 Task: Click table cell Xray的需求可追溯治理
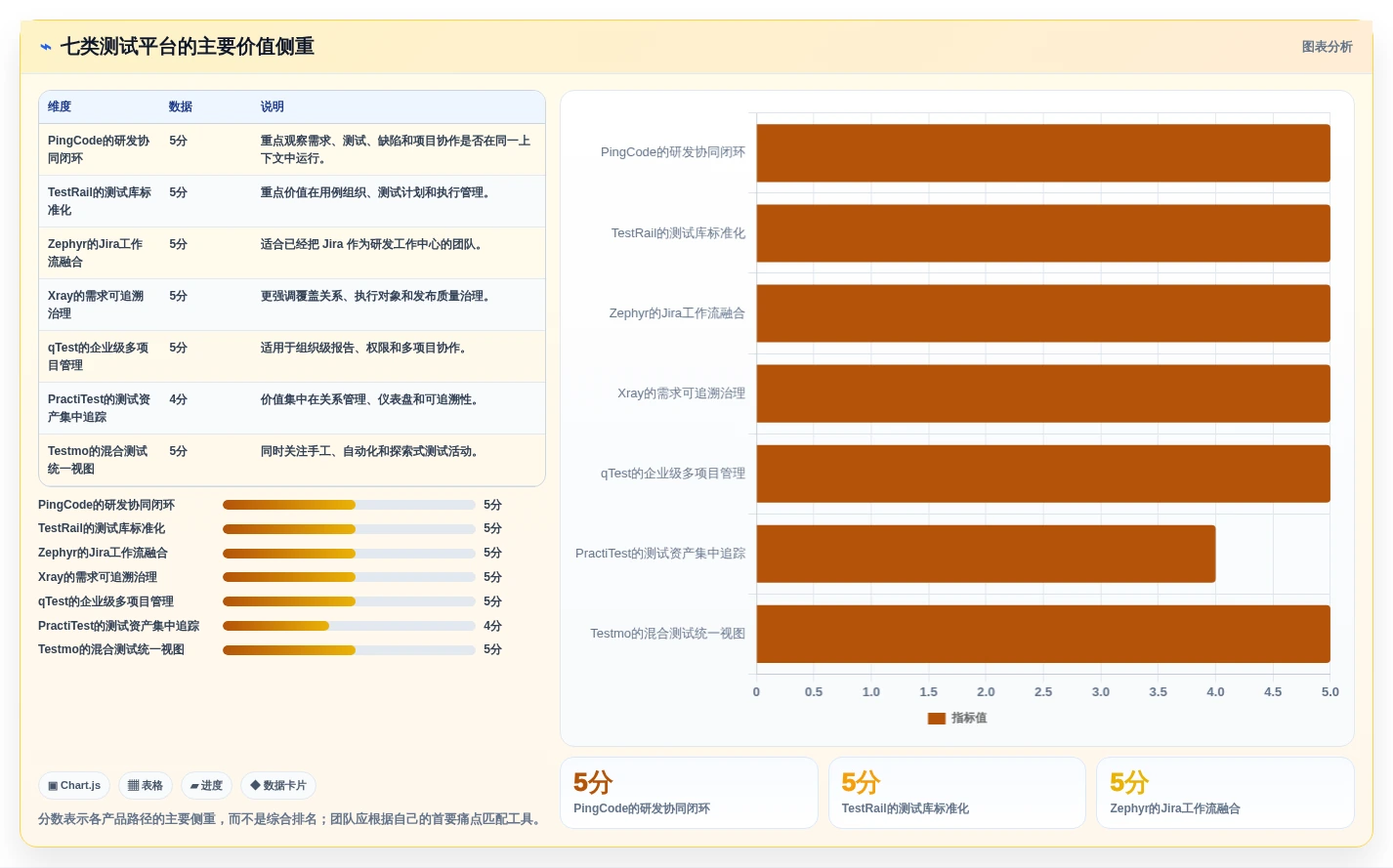(100, 305)
